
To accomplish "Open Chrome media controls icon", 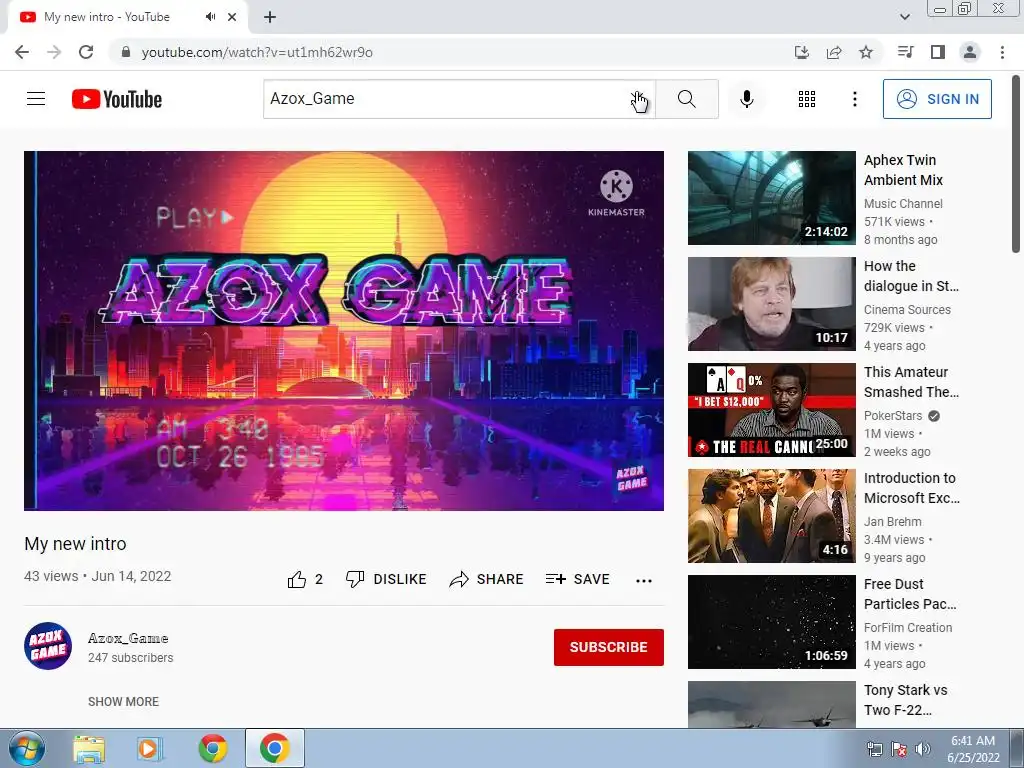I will tap(905, 52).
